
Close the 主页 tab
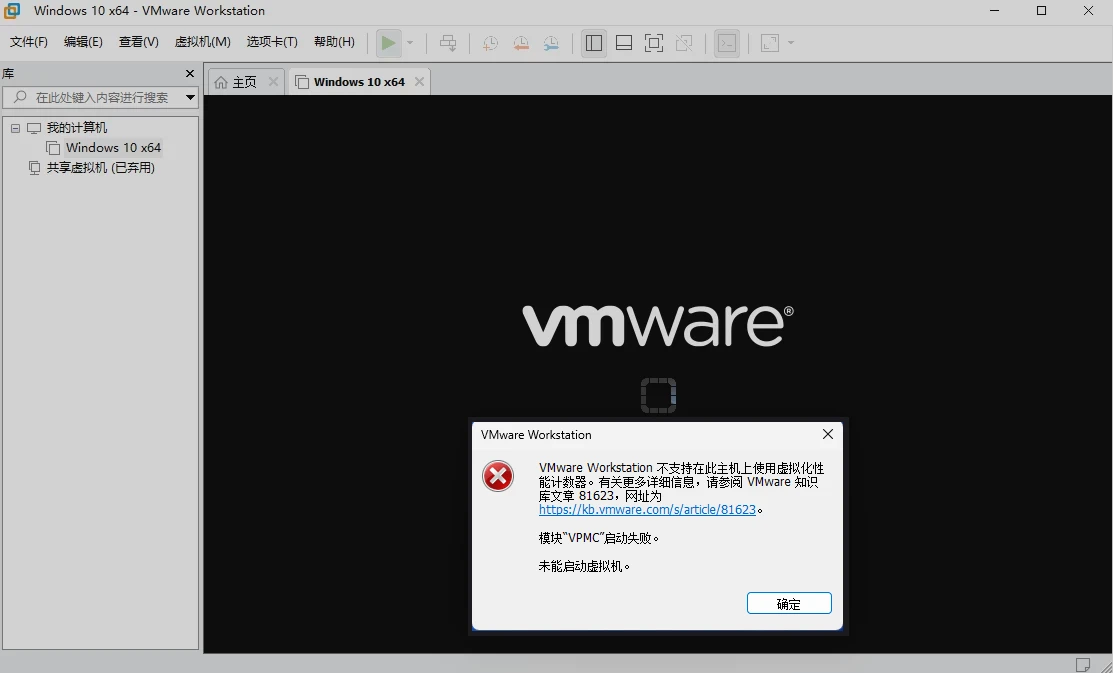[273, 82]
